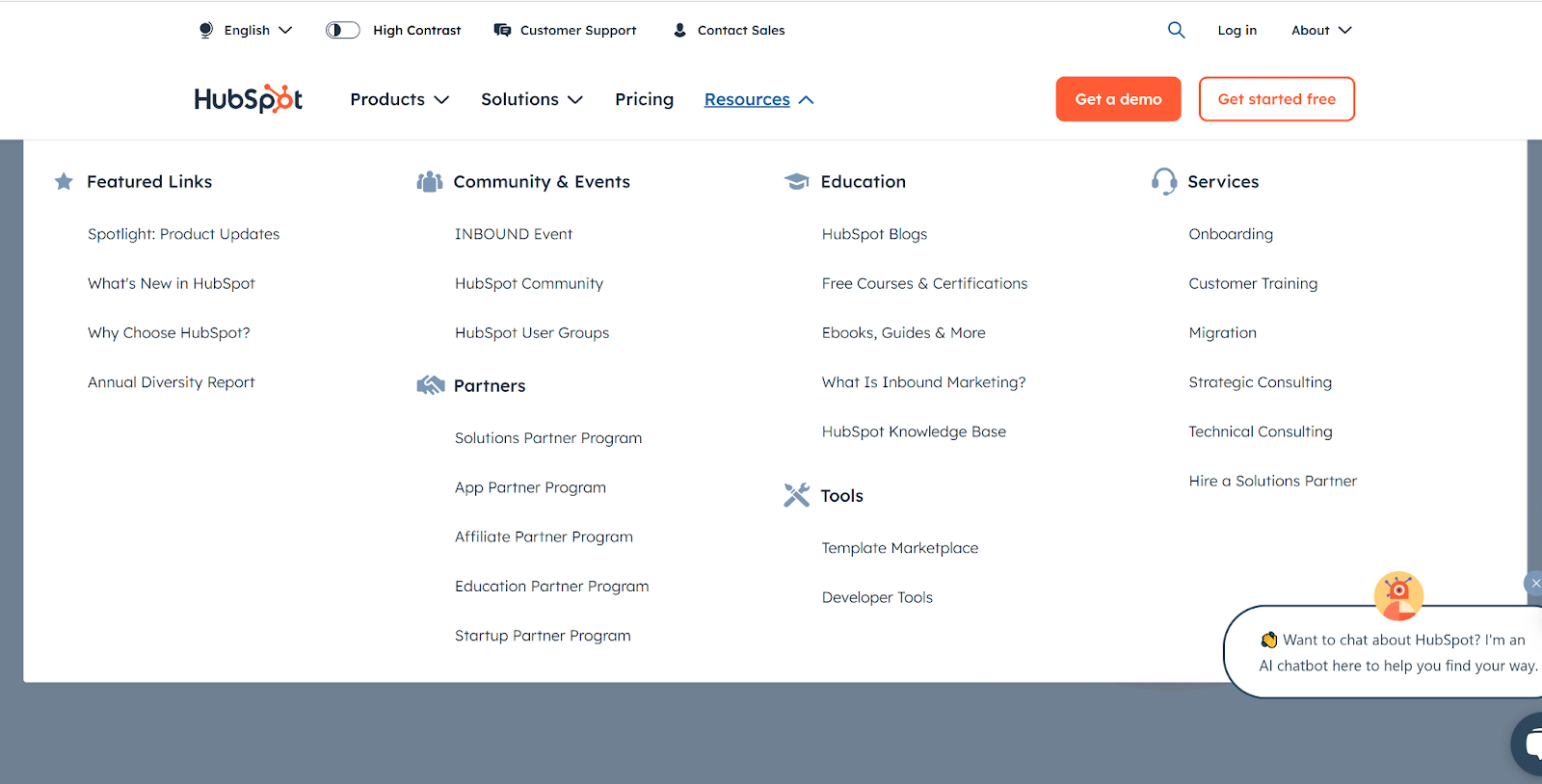1542x784 pixels.
Task: Click Get a demo button
Action: [1118, 99]
